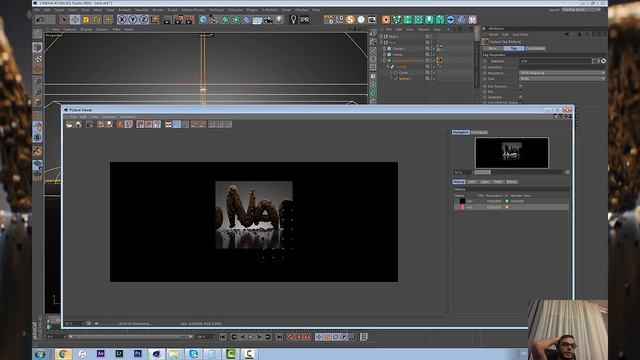Open the Projection dropdown

562,73
